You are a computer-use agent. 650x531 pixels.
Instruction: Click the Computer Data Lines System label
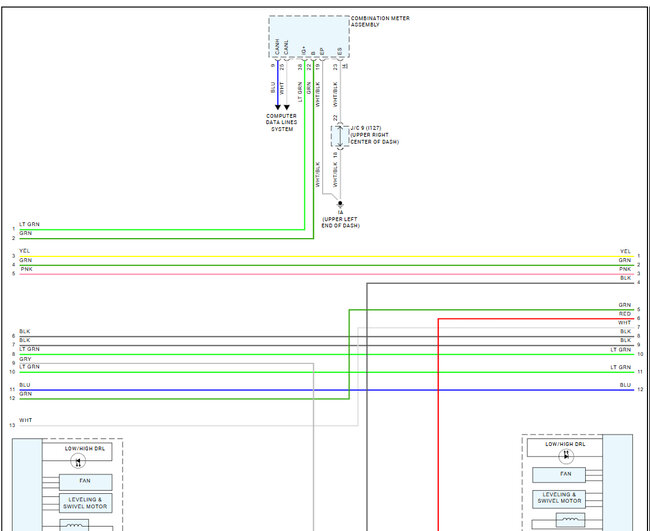tap(281, 122)
